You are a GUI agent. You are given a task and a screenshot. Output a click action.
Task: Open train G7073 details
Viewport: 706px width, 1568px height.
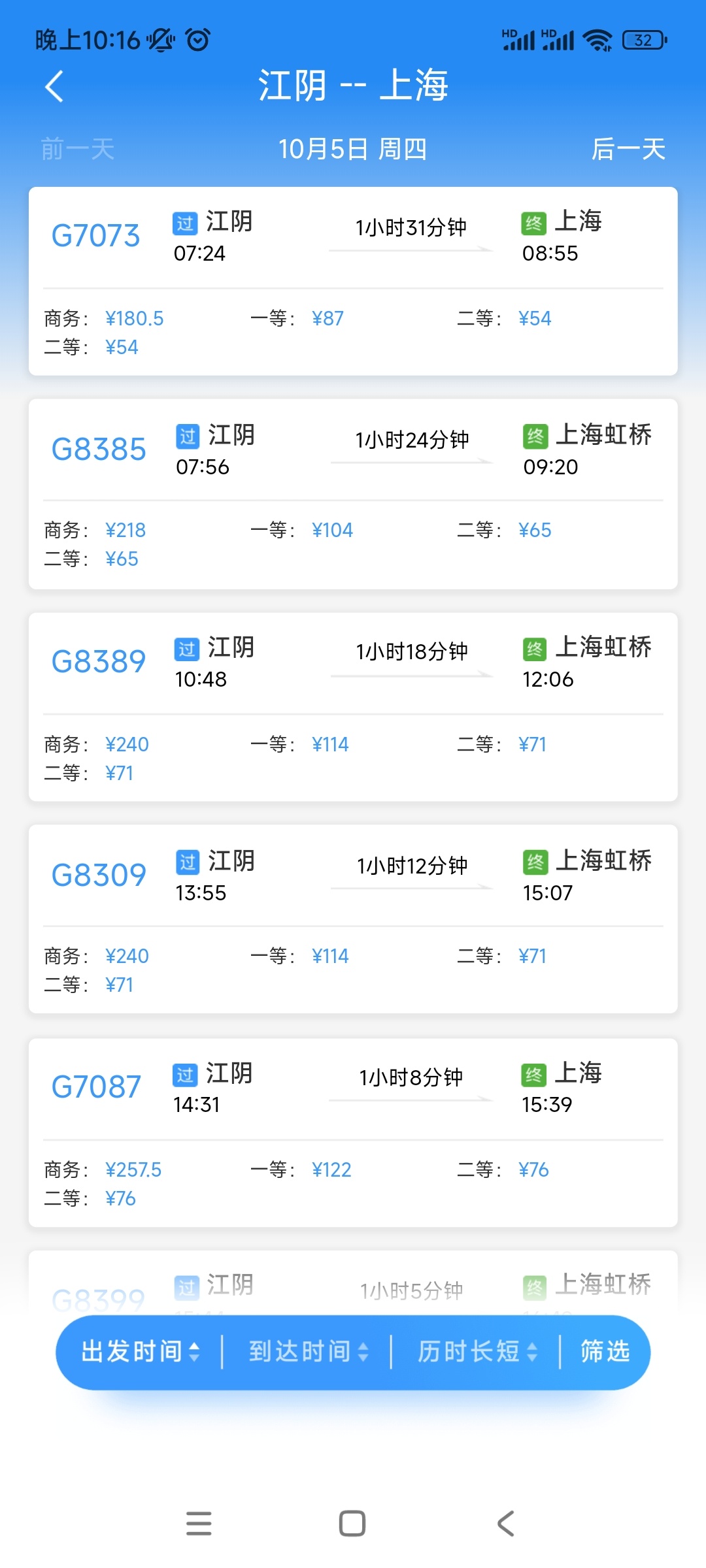coord(95,236)
